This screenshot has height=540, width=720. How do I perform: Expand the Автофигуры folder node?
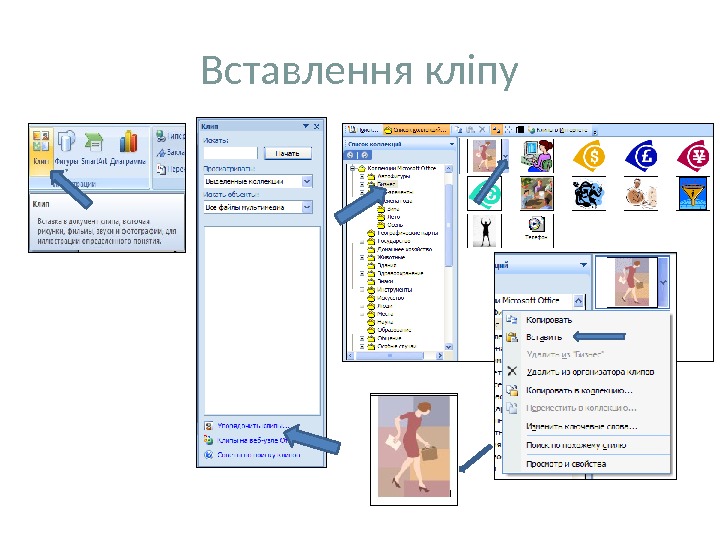pyautogui.click(x=362, y=176)
